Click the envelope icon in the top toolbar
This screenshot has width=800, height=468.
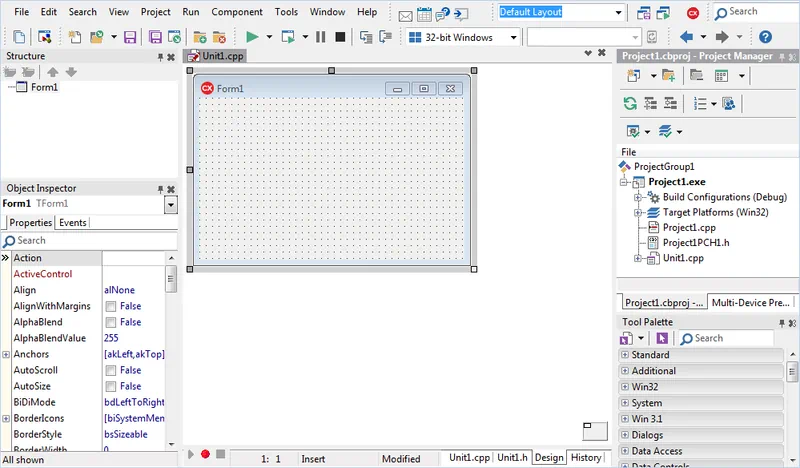click(x=406, y=16)
